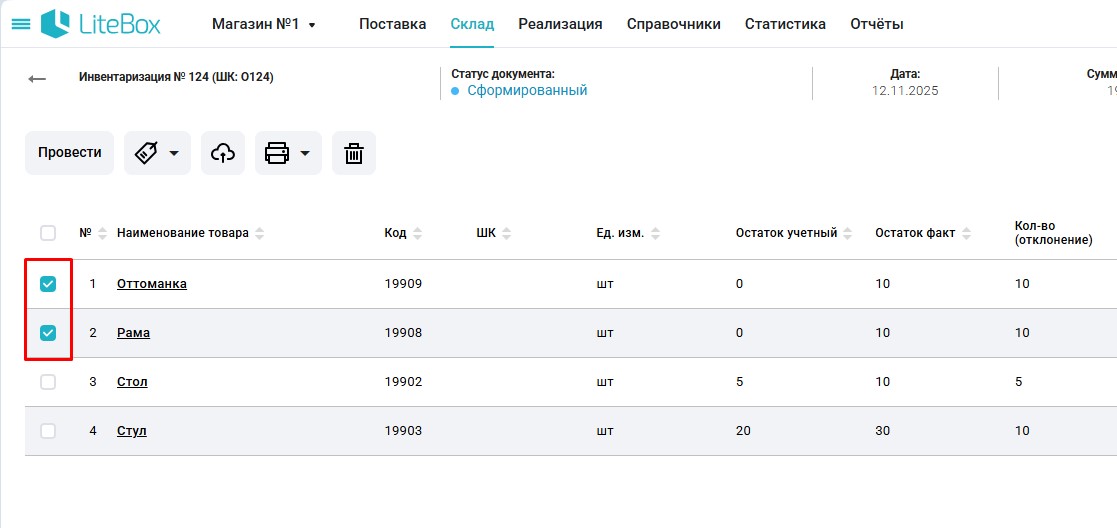Open the Реализация menu

561,24
